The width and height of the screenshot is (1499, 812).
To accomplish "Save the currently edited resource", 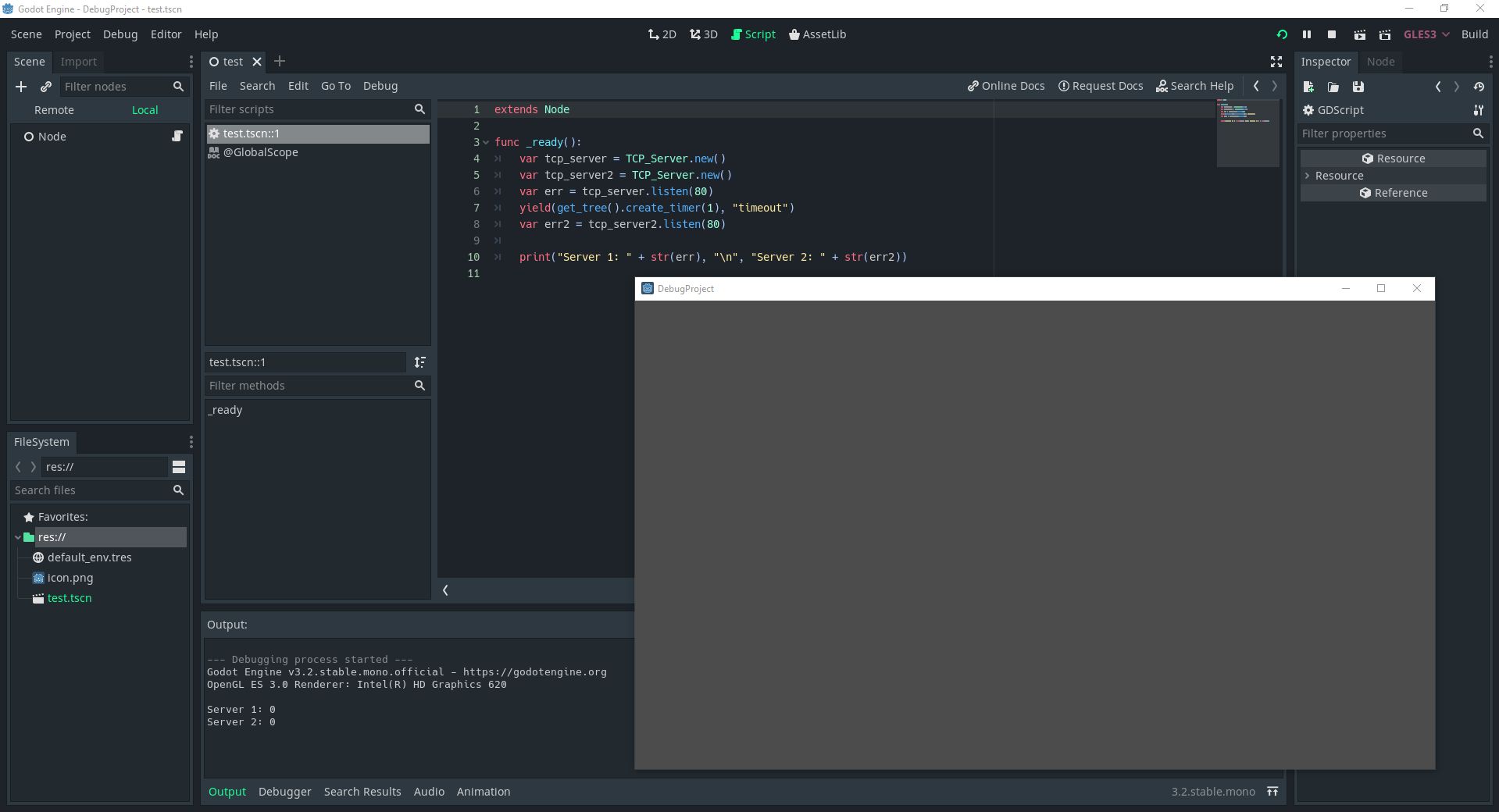I will click(x=1358, y=87).
